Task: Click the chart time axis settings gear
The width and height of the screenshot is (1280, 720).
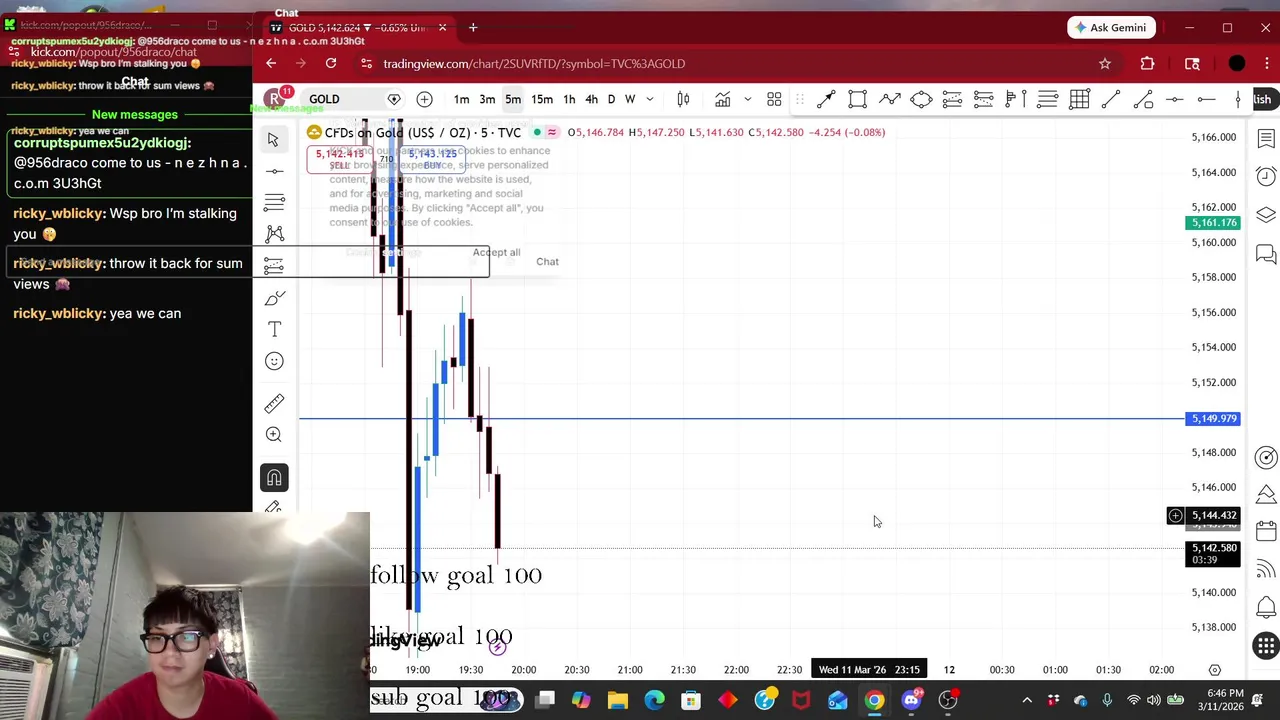Action: pyautogui.click(x=1214, y=670)
